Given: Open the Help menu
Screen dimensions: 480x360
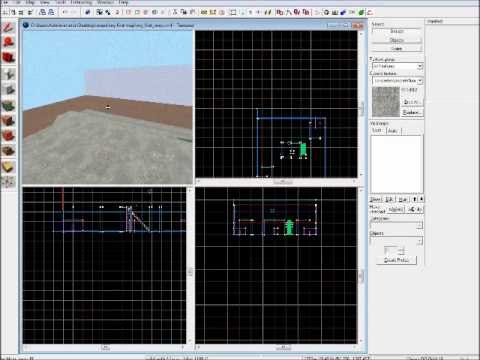Looking at the screenshot, I should coord(123,2).
